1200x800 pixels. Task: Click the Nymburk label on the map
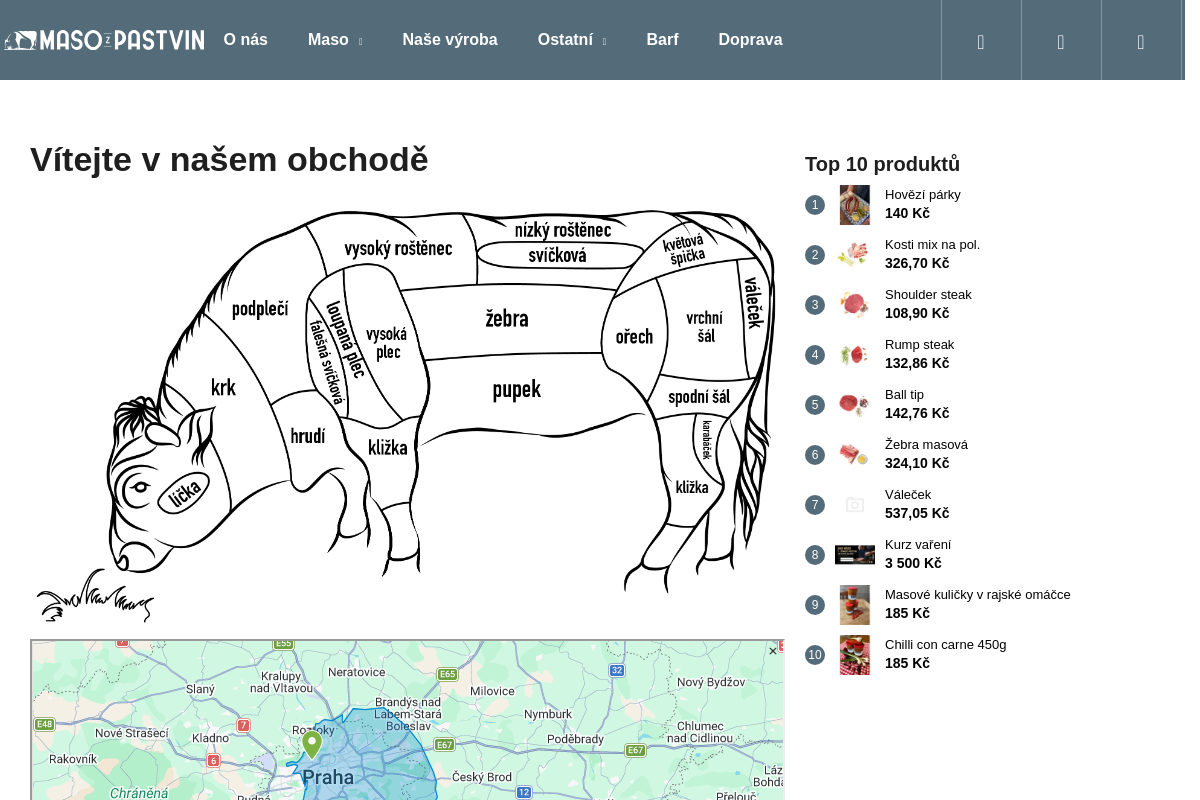coord(548,714)
